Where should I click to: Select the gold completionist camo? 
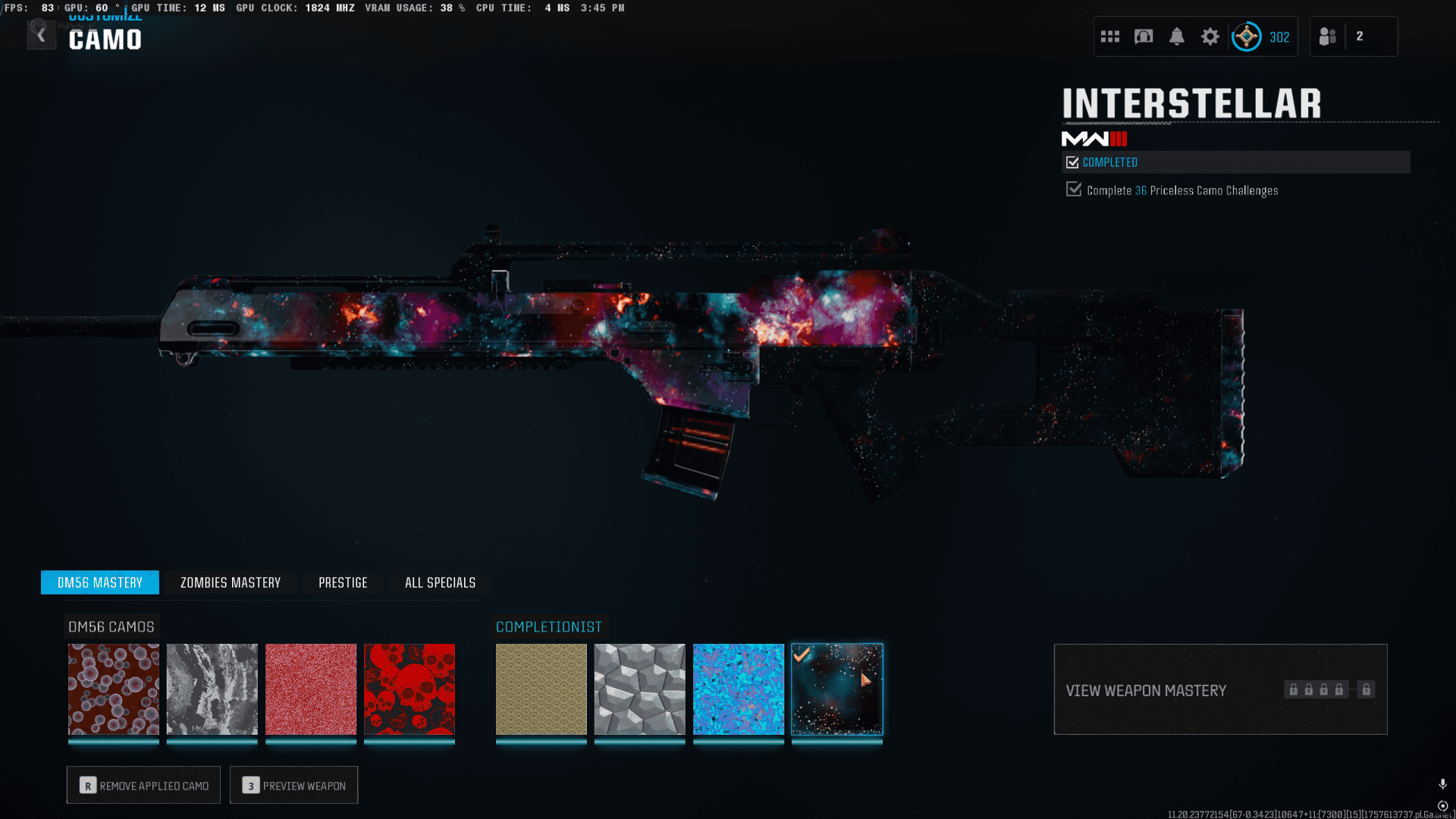tap(541, 689)
